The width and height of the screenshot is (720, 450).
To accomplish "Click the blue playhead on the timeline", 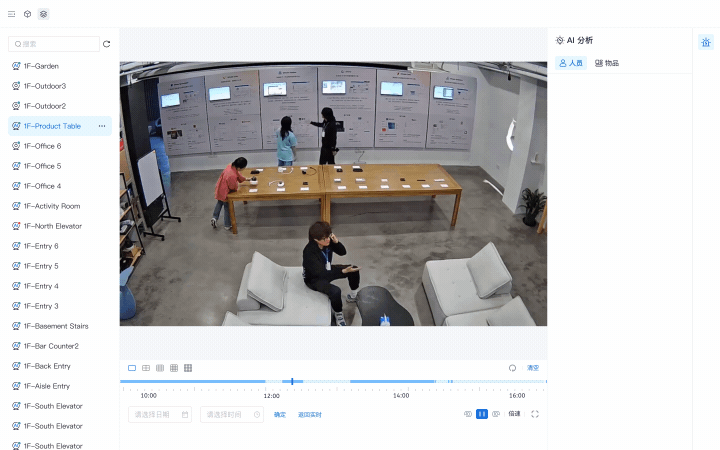I will [292, 381].
